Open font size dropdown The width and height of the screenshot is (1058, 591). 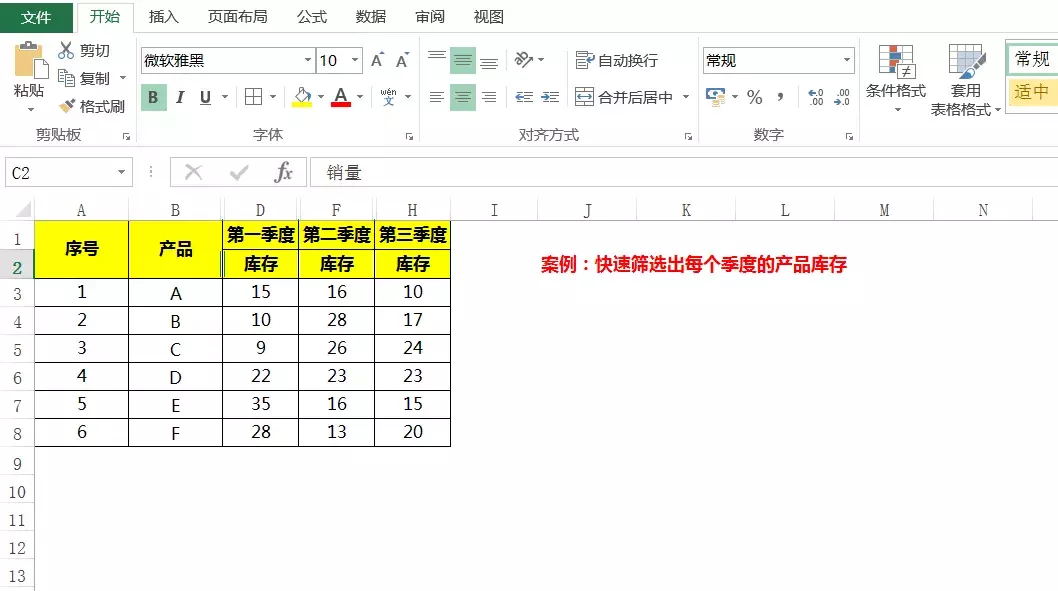pos(355,60)
